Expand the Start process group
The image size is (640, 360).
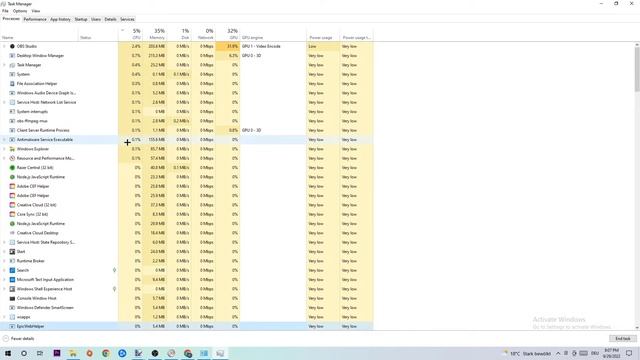click(4, 252)
